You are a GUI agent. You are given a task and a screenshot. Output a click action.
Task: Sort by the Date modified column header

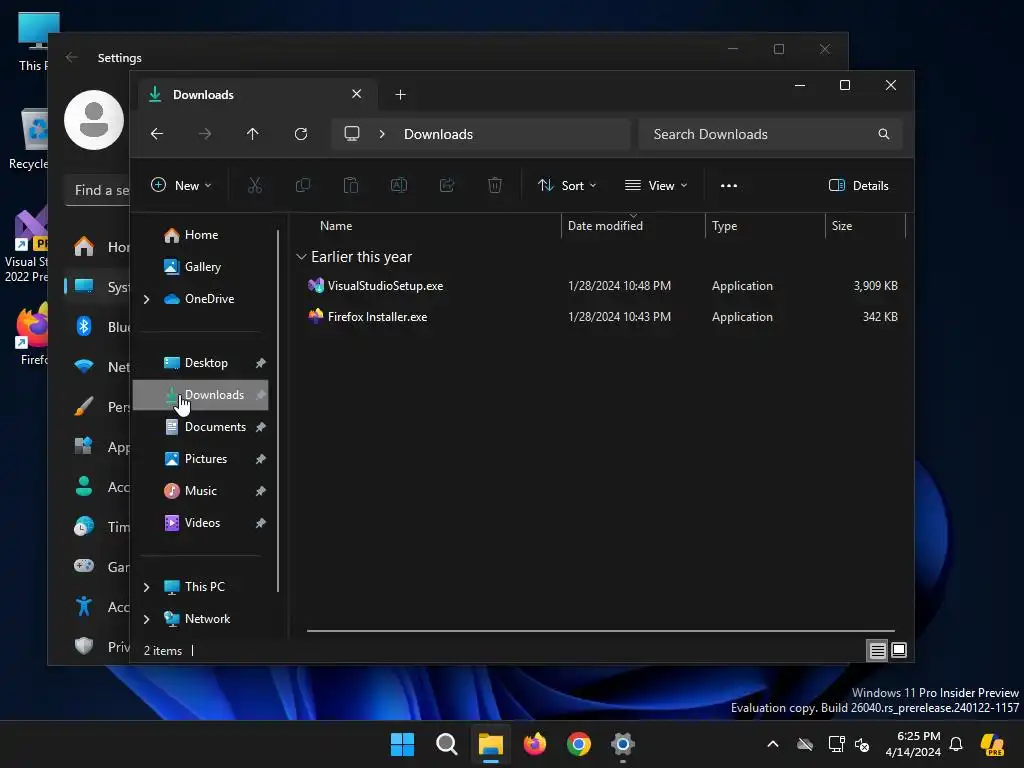pos(605,226)
